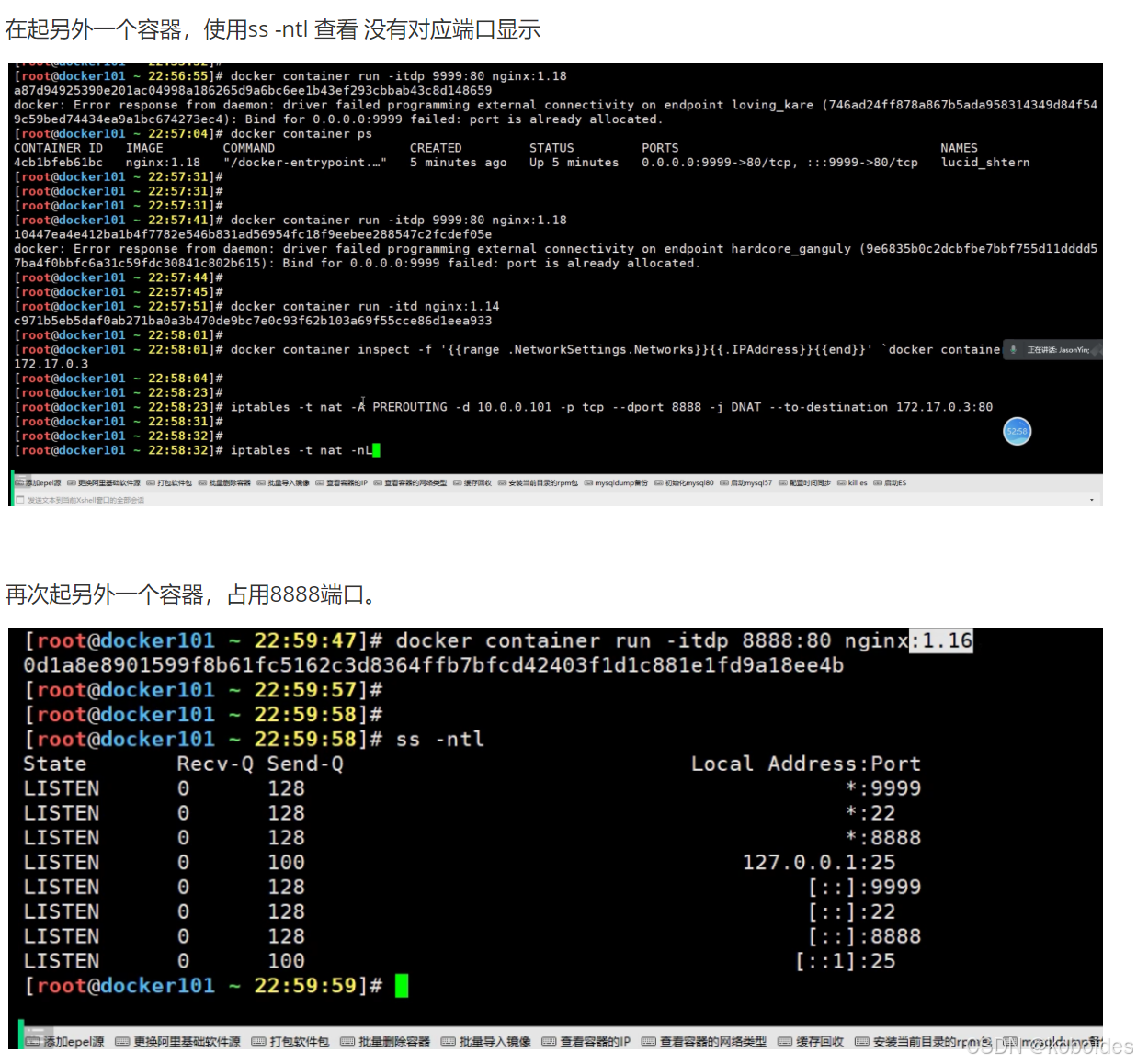The image size is (1137, 1064).
Task: Run the 启动ES quick command
Action: pyautogui.click(x=890, y=482)
